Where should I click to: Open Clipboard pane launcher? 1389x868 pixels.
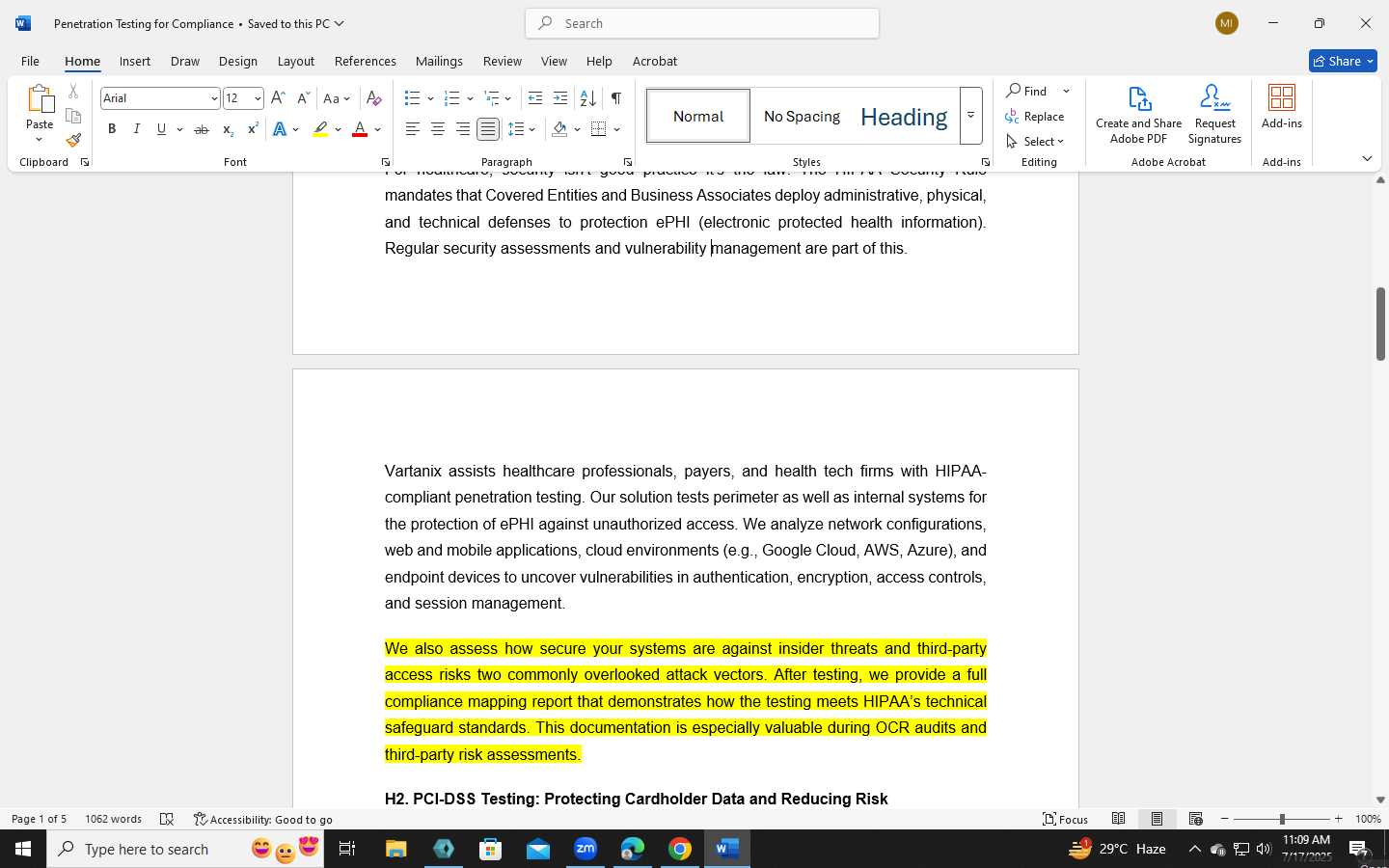85,162
